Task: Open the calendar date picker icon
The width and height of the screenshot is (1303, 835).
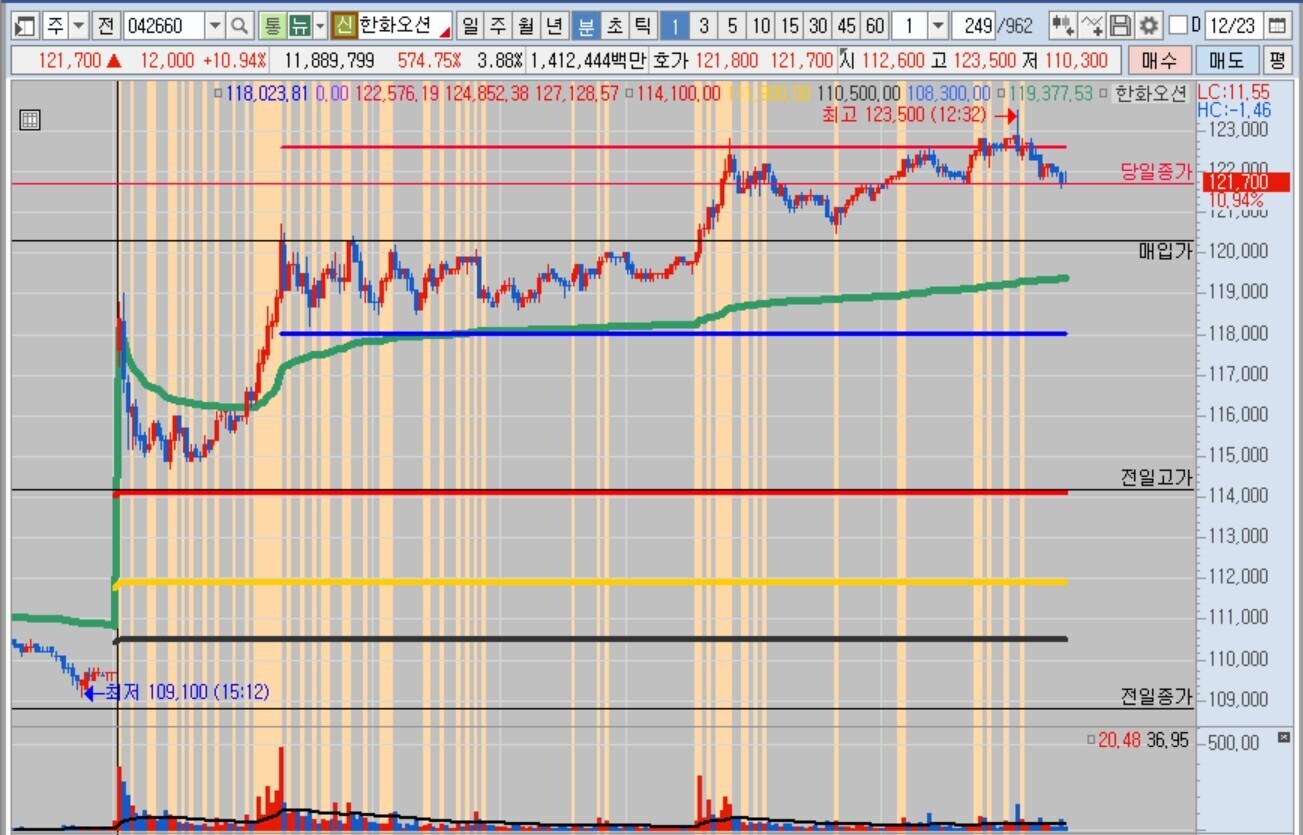Action: tap(1277, 25)
